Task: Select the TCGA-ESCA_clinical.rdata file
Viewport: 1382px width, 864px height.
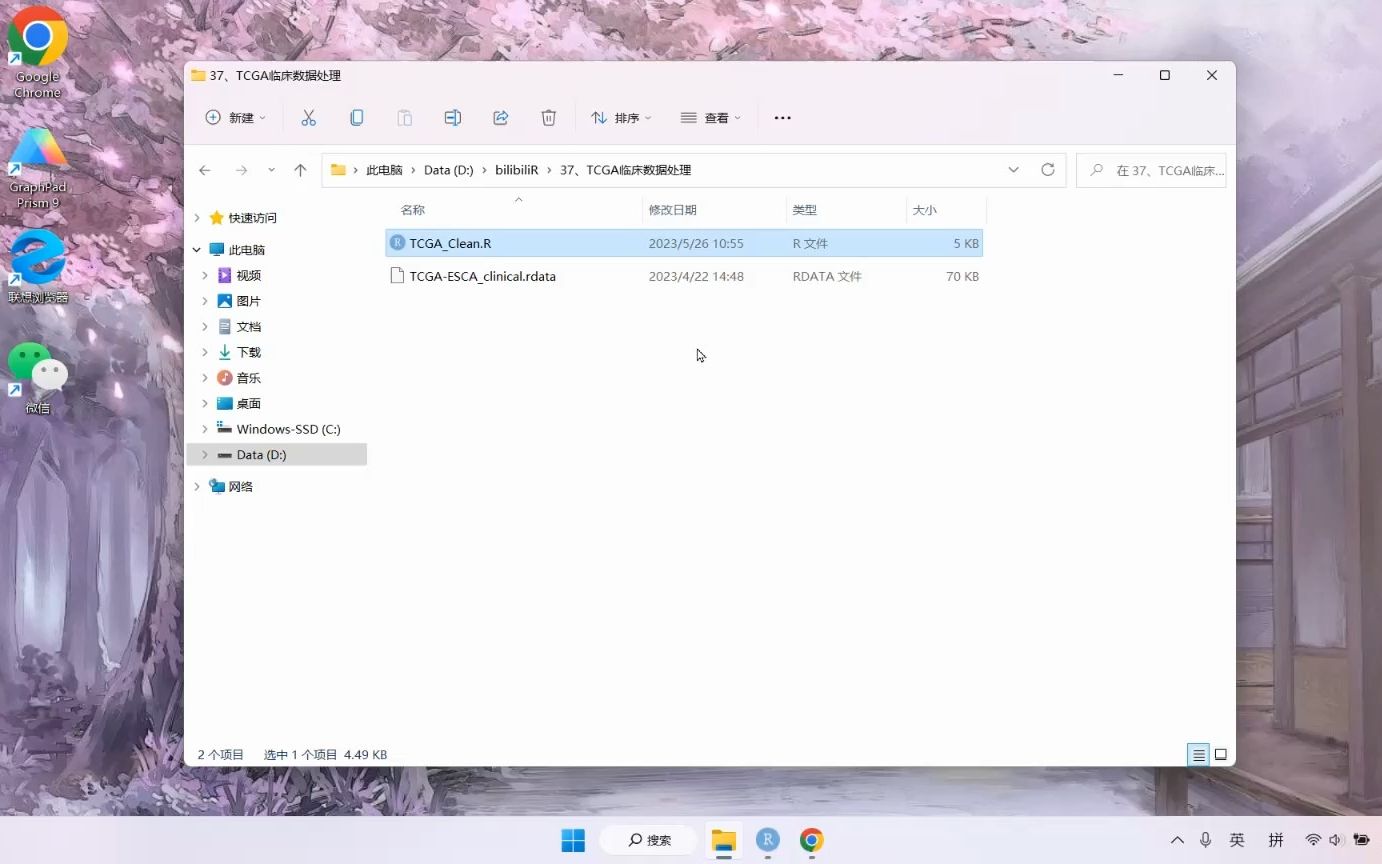Action: pyautogui.click(x=684, y=276)
